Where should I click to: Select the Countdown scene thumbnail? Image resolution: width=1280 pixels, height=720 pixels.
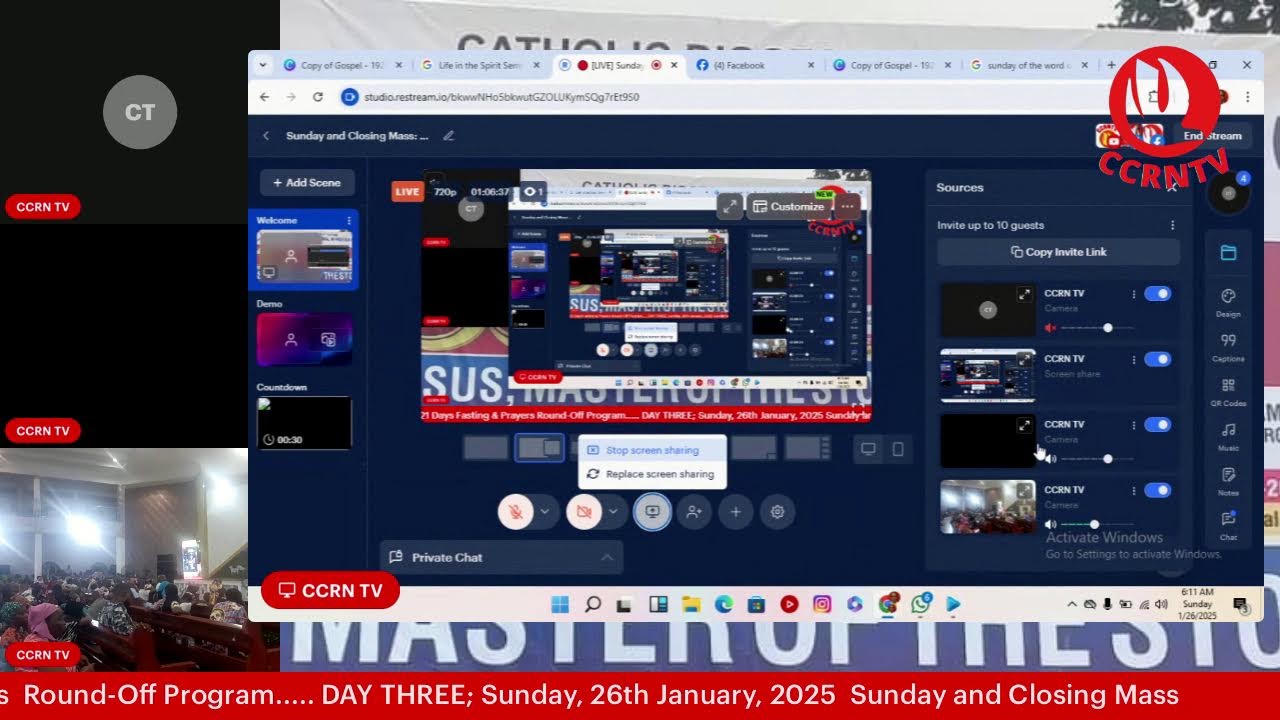pos(304,423)
